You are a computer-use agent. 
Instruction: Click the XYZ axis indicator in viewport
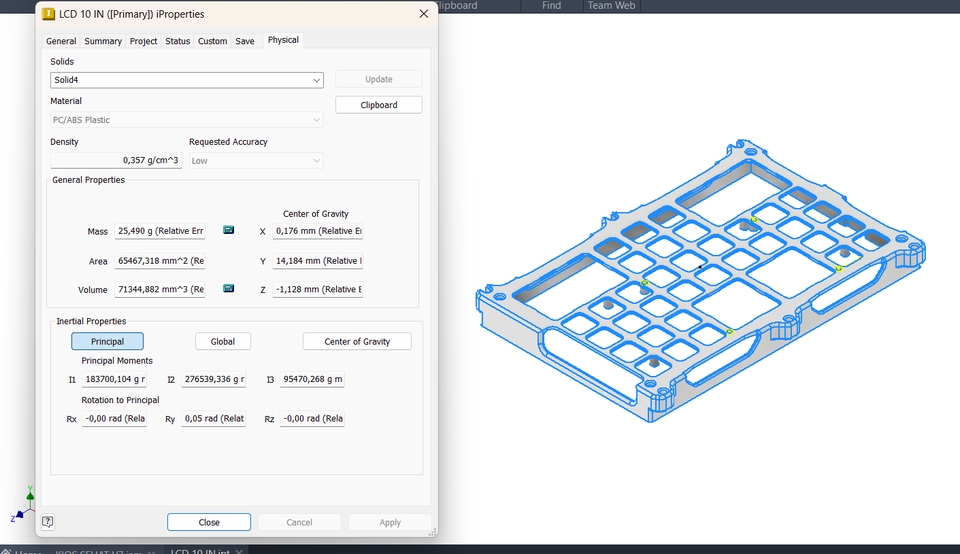pyautogui.click(x=24, y=504)
